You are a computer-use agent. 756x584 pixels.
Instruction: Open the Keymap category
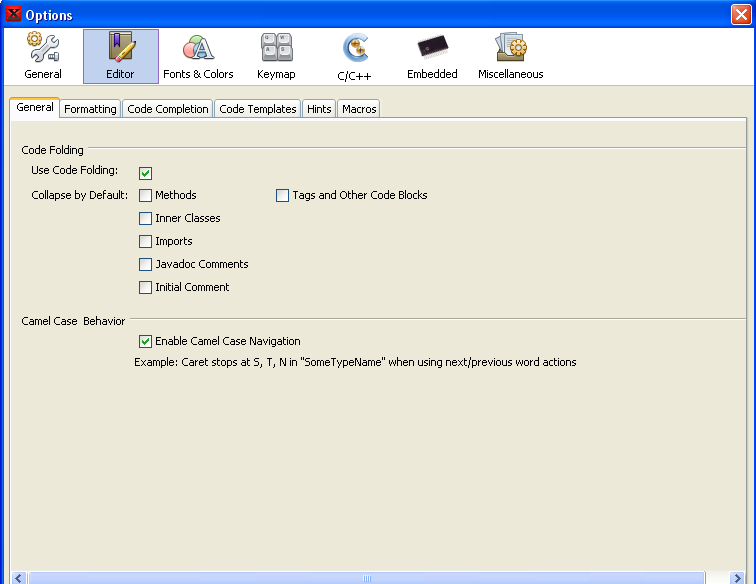tap(276, 56)
